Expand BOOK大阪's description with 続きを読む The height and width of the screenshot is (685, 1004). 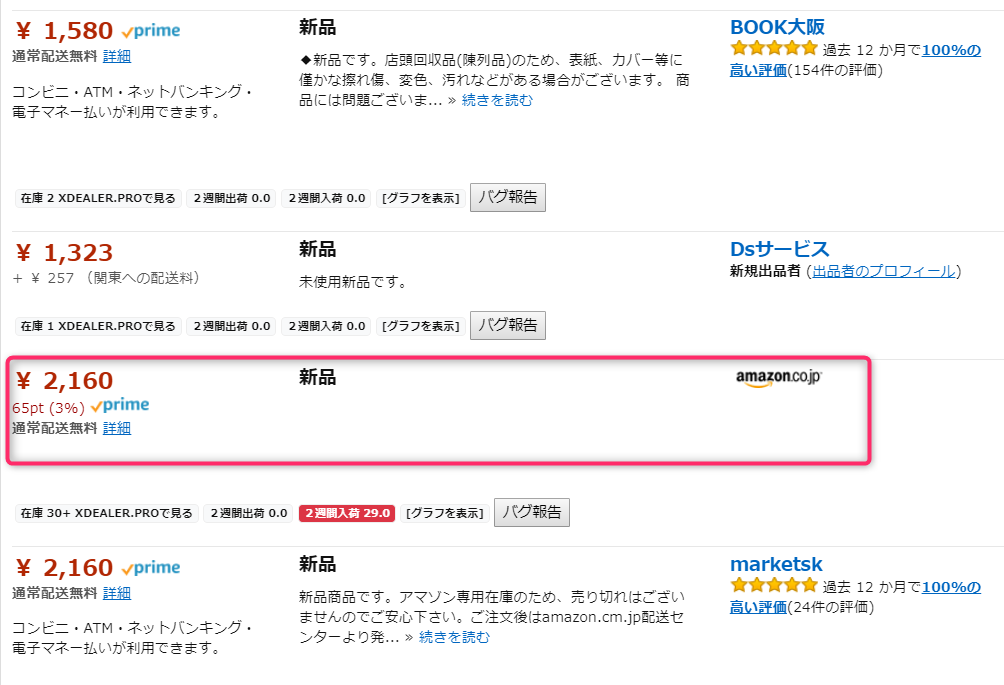[497, 100]
